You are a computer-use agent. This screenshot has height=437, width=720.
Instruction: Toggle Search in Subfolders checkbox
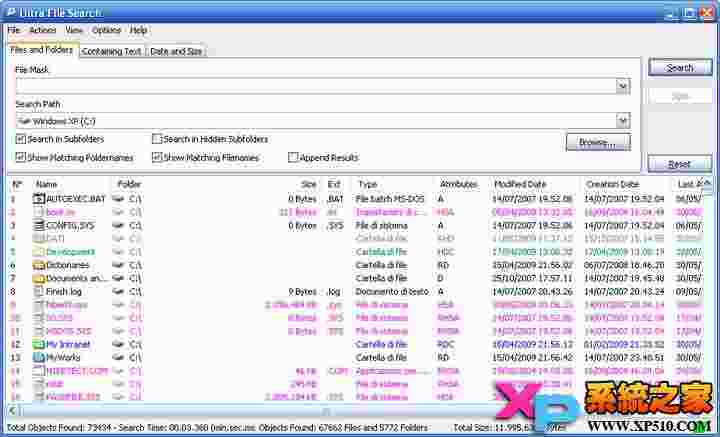tap(21, 139)
